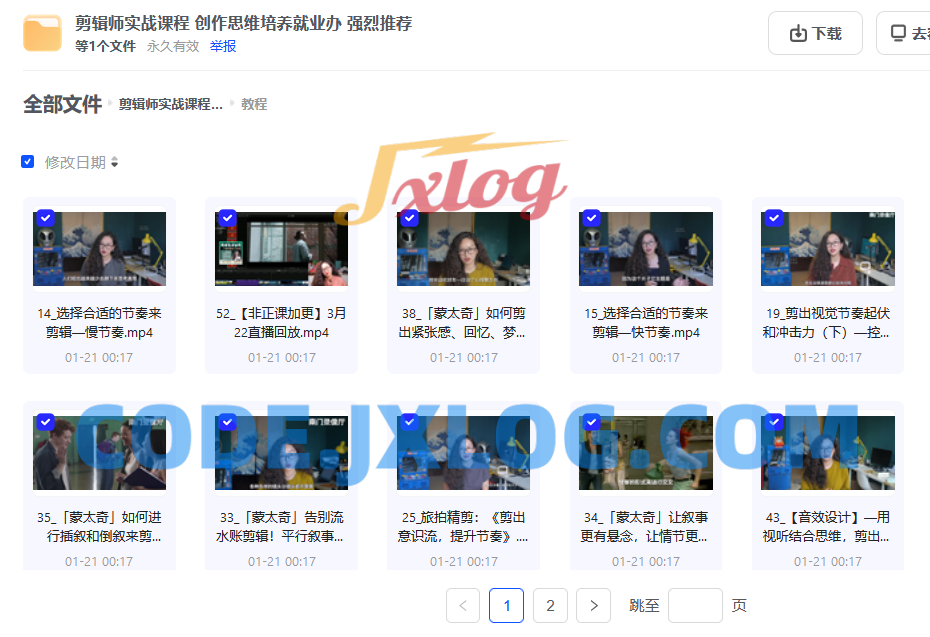Click the previous page arrow in the pagination bar

click(x=463, y=605)
